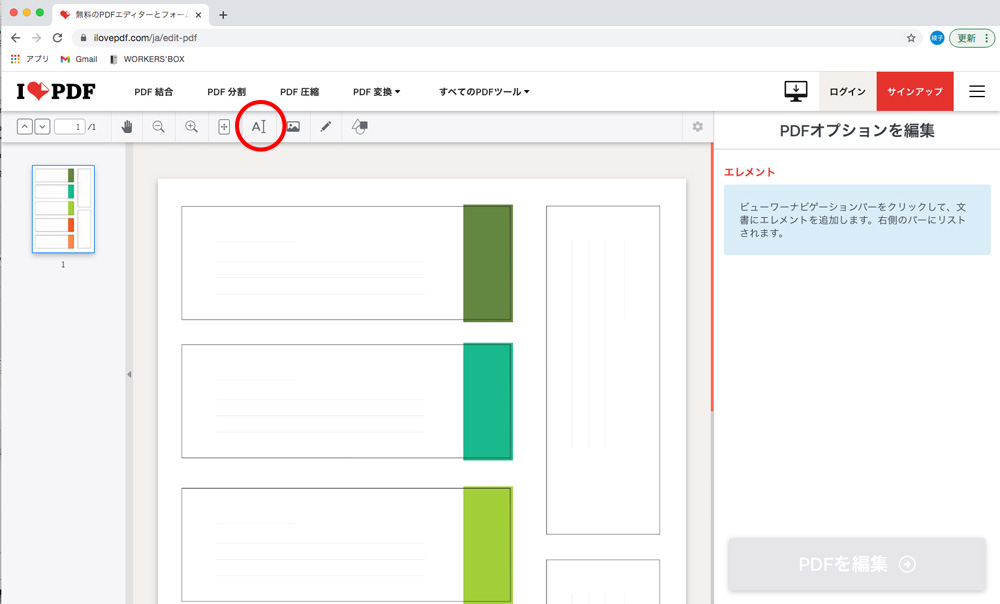Go to the previous page arrow
Viewport: 1000px width, 604px height.
pos(25,127)
